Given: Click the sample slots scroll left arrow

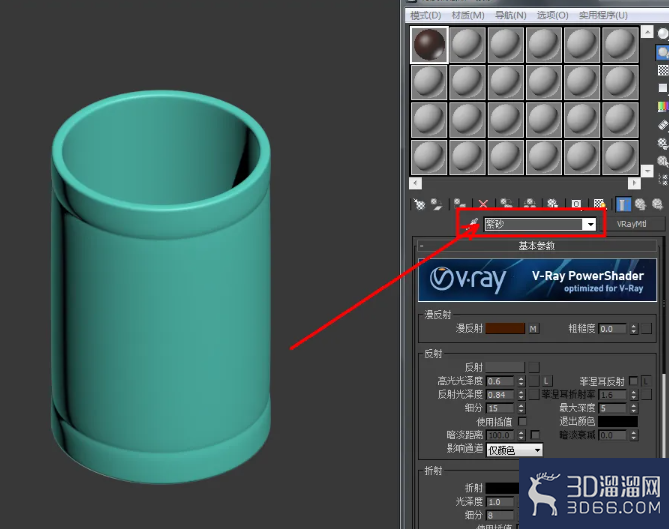Looking at the screenshot, I should 415,183.
